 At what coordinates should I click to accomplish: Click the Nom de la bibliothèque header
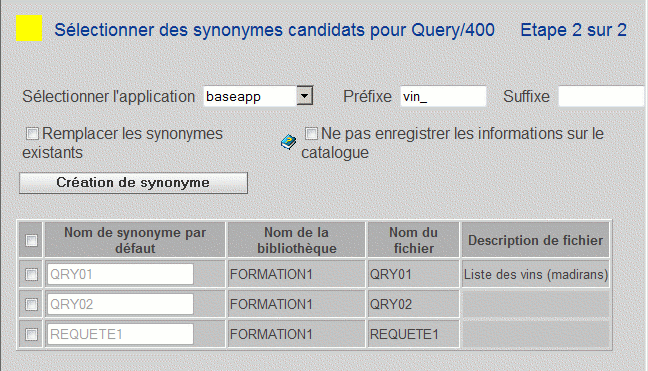(297, 240)
